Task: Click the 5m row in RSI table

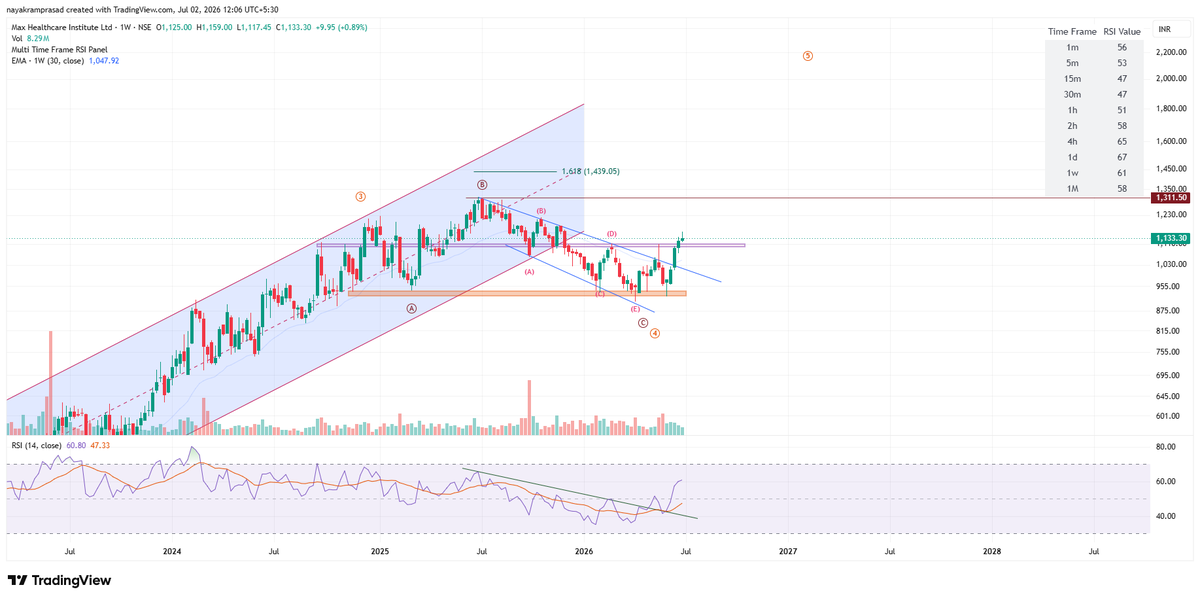Action: [1093, 63]
